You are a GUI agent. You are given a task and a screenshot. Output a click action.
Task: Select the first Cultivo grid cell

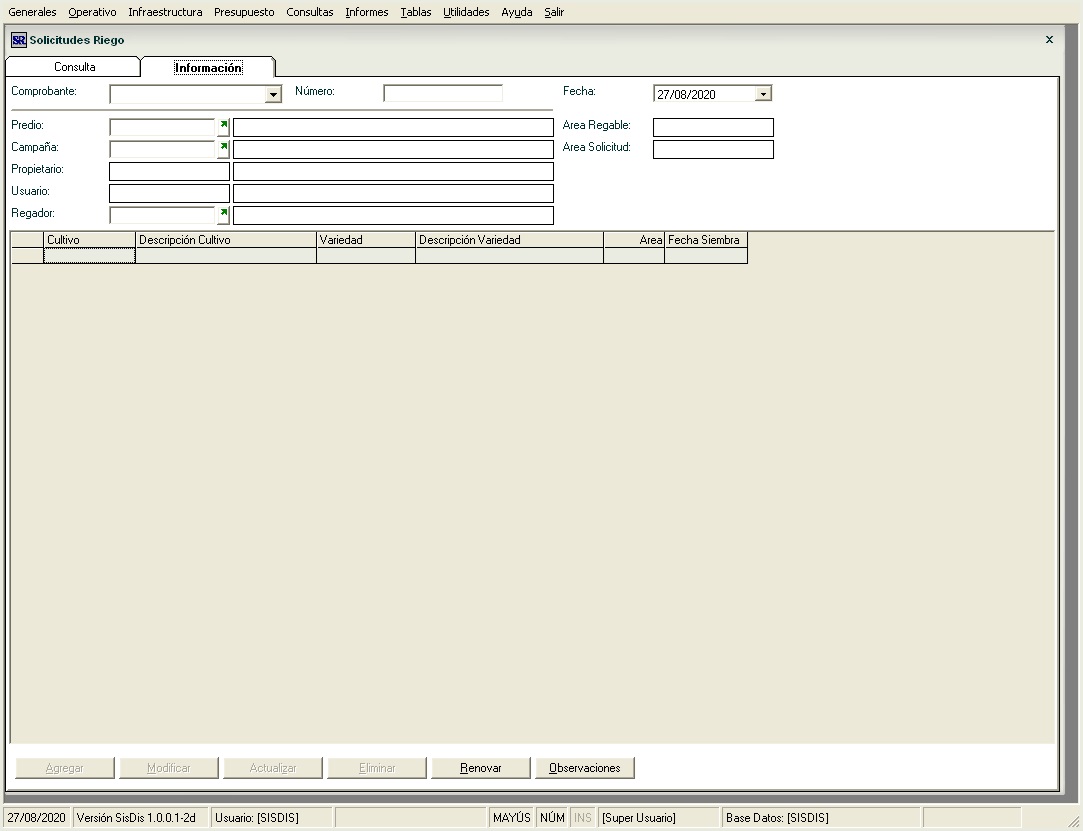pos(89,256)
